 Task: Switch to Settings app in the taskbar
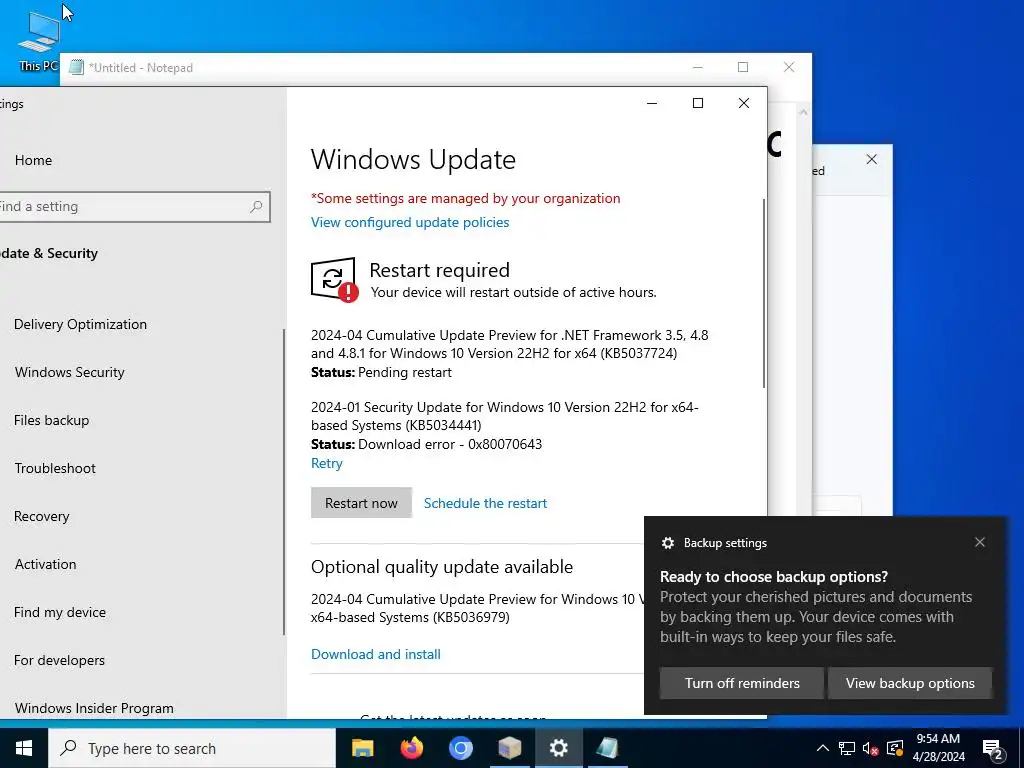coord(558,748)
